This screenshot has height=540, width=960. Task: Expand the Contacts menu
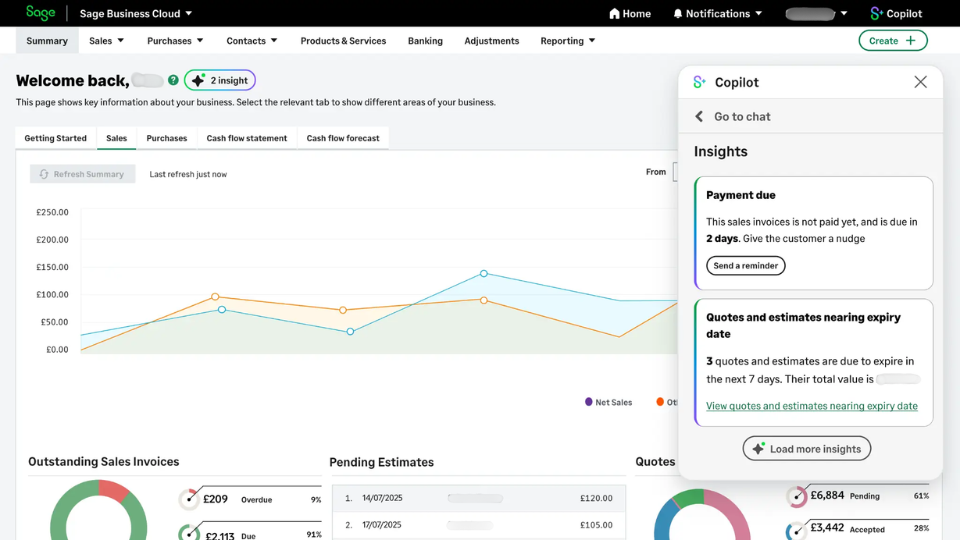pos(252,40)
